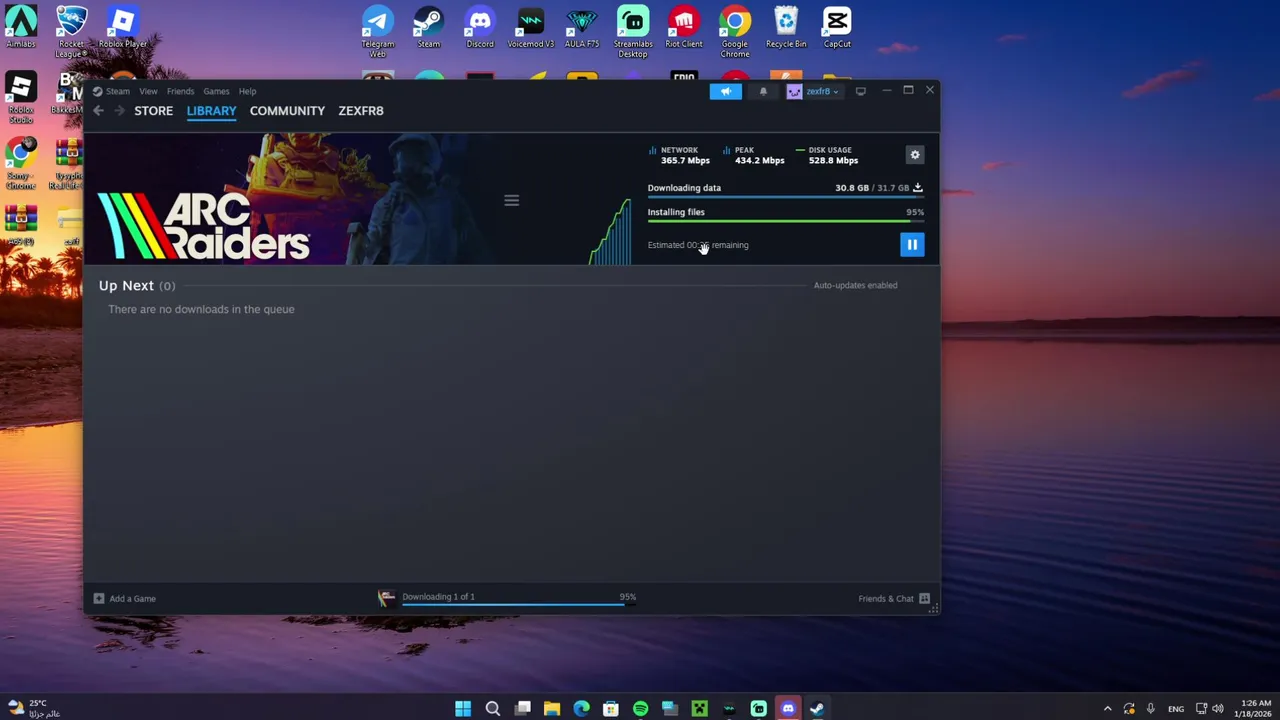Switch to the STORE tab
Image resolution: width=1280 pixels, height=720 pixels.
[154, 111]
